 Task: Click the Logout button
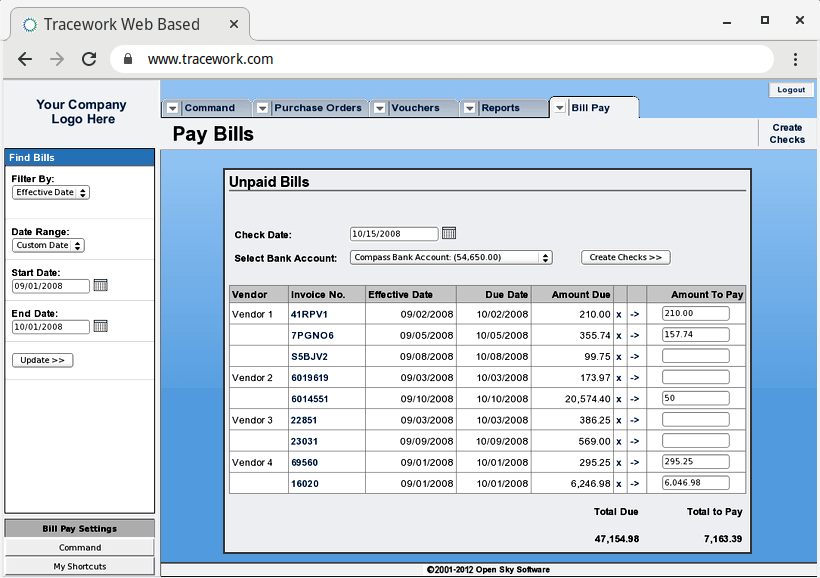pyautogui.click(x=791, y=90)
